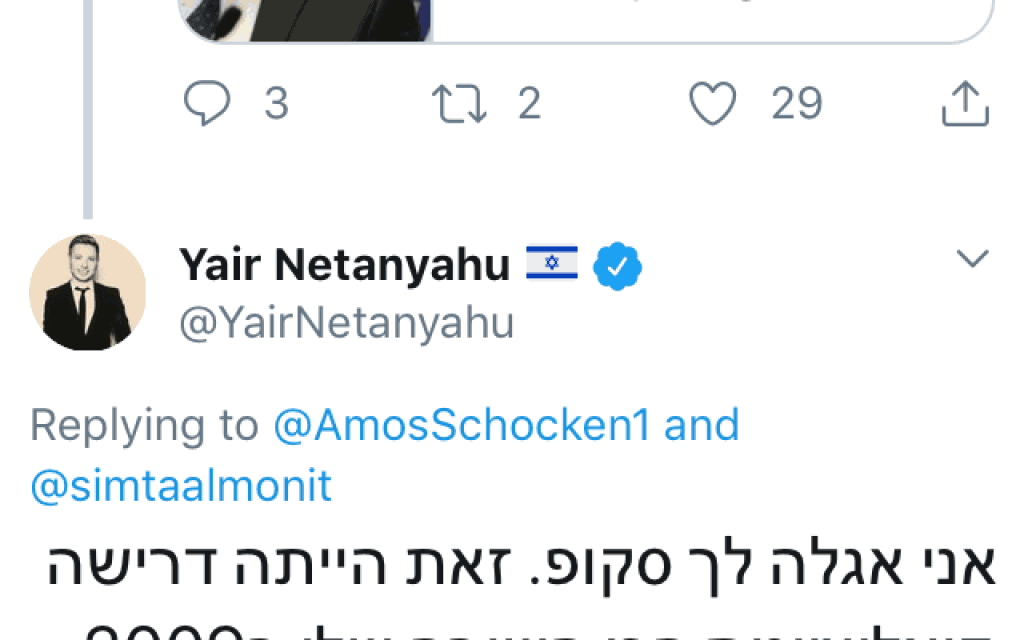The width and height of the screenshot is (1024, 640).
Task: Open the Yair Netanyahu display name
Action: pos(345,265)
